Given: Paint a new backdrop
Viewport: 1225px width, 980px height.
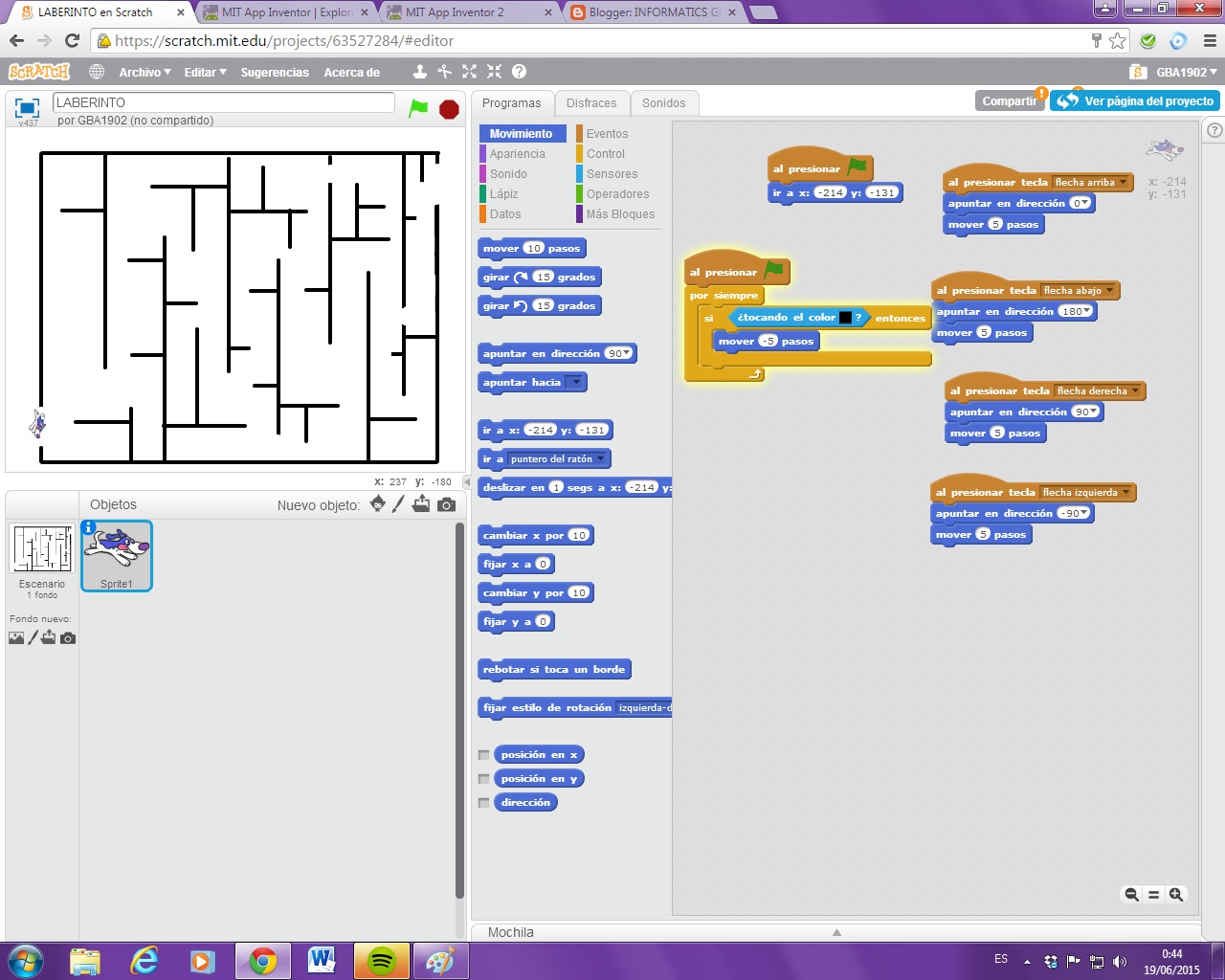Looking at the screenshot, I should [33, 637].
